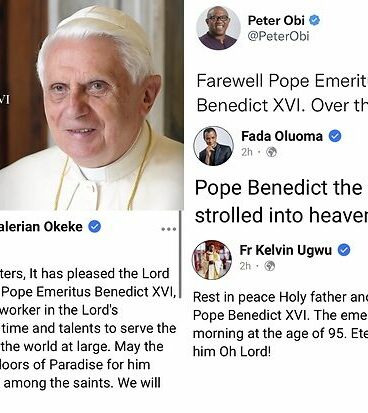Click the verified badge beside Fr Kelvin Ugwu
368x413 pixels.
pos(344,250)
